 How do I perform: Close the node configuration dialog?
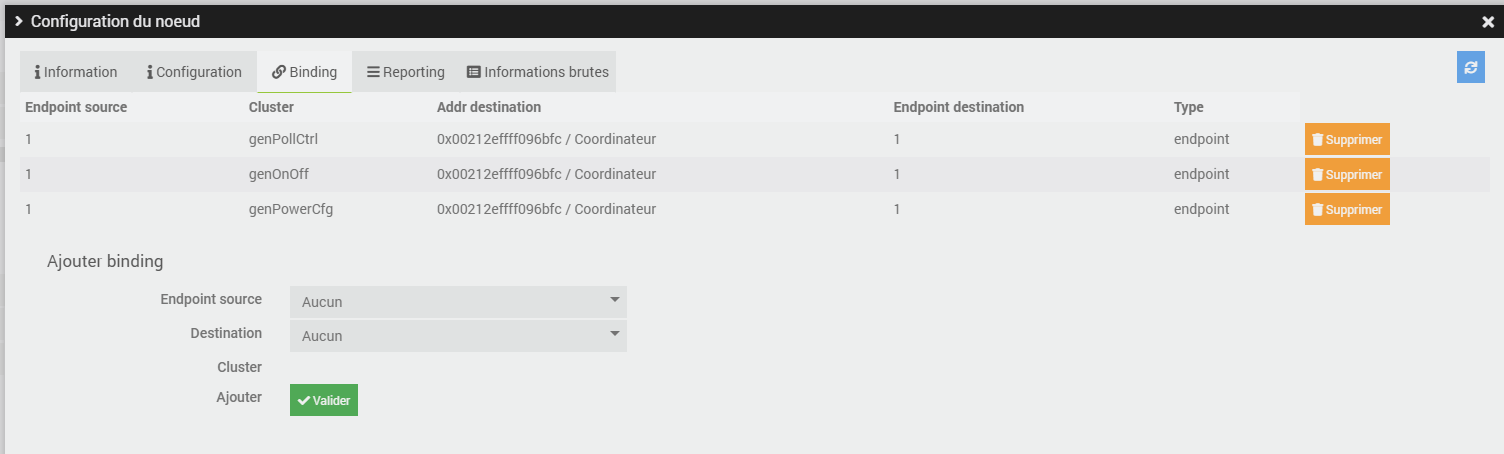point(1488,21)
